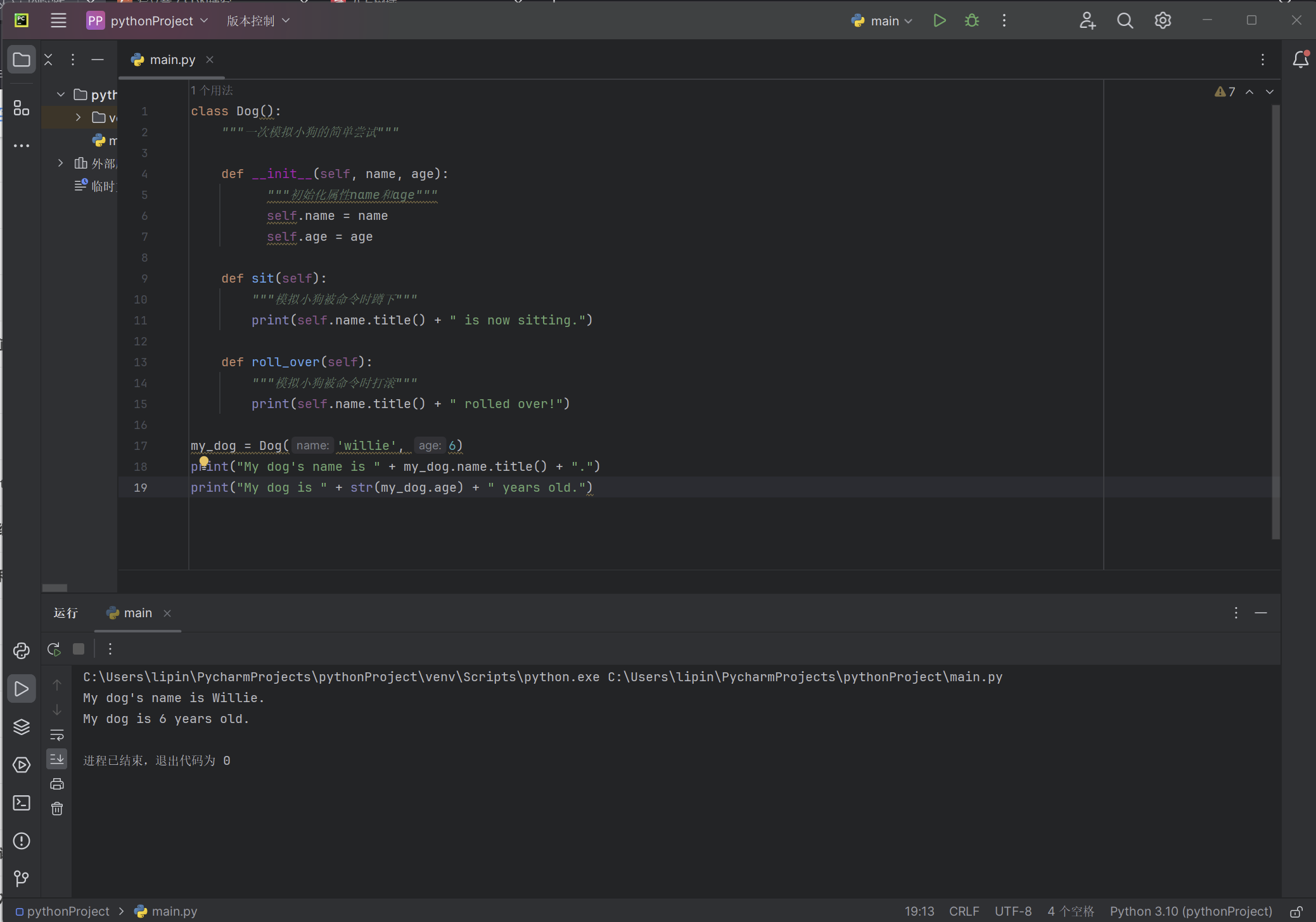The width and height of the screenshot is (1316, 922).
Task: Toggle soft-wrap in console
Action: pos(57,735)
